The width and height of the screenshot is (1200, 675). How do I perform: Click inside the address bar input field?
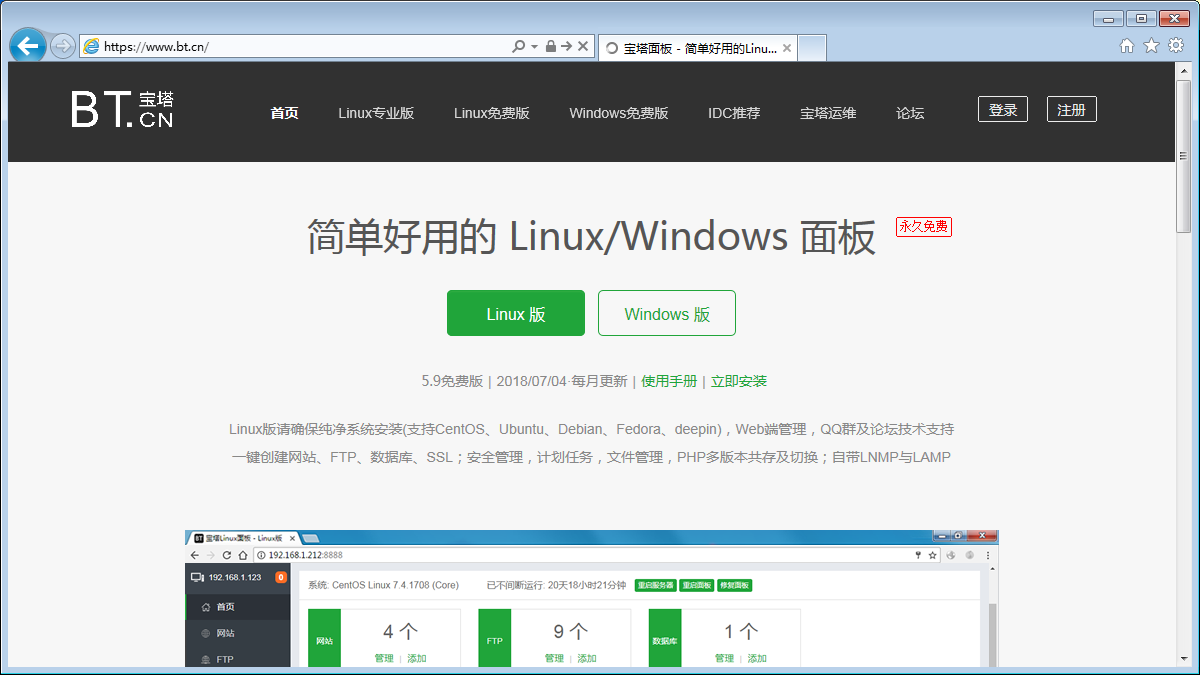coord(300,46)
